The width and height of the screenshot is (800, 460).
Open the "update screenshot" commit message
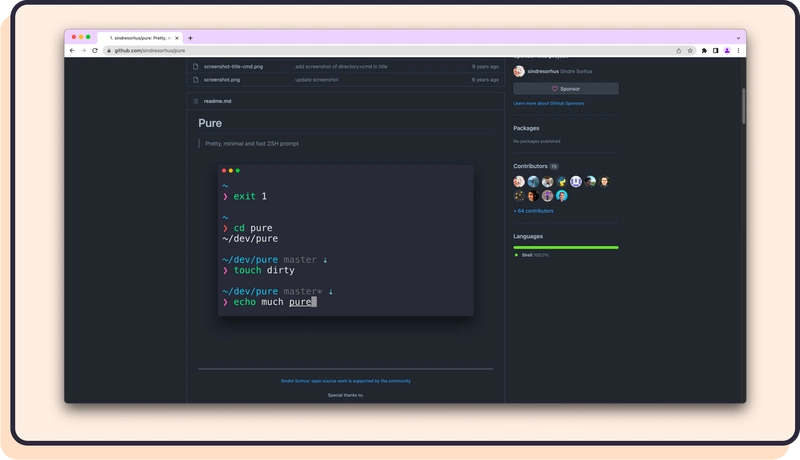tap(316, 80)
